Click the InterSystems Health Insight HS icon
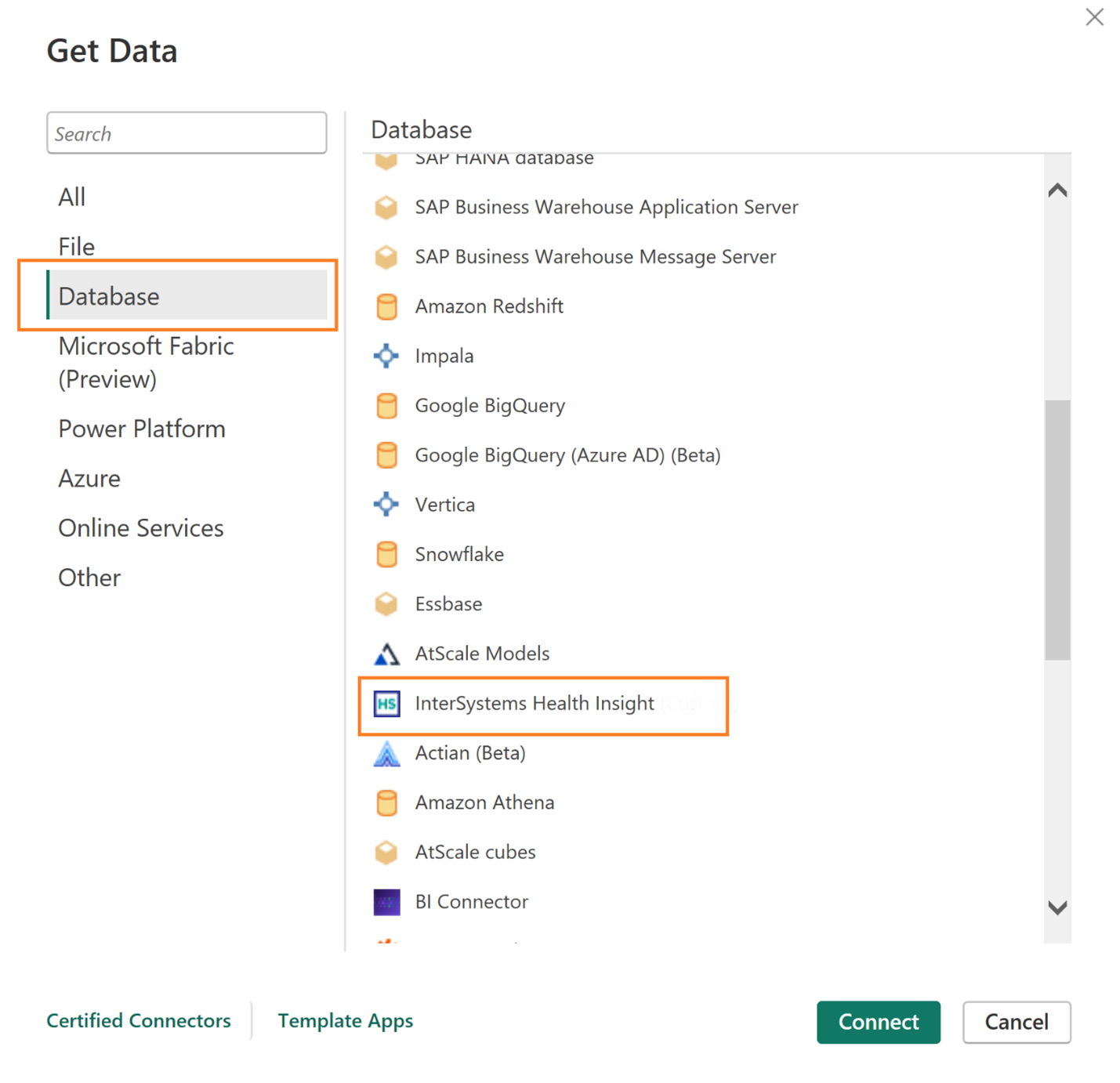This screenshot has height=1083, width=1120. click(x=386, y=704)
